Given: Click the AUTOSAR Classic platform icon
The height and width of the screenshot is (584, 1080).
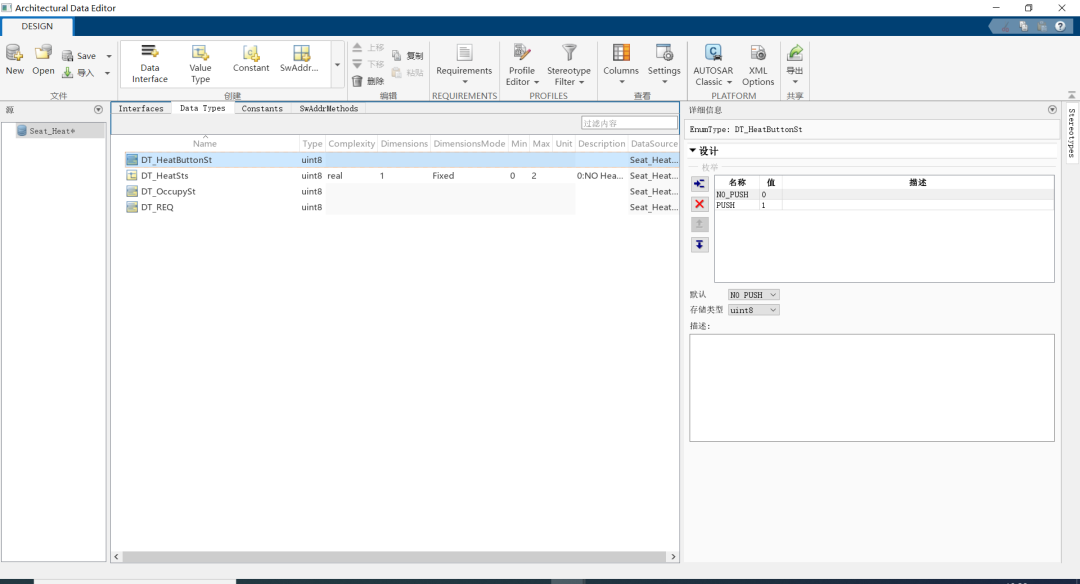Looking at the screenshot, I should point(713,53).
